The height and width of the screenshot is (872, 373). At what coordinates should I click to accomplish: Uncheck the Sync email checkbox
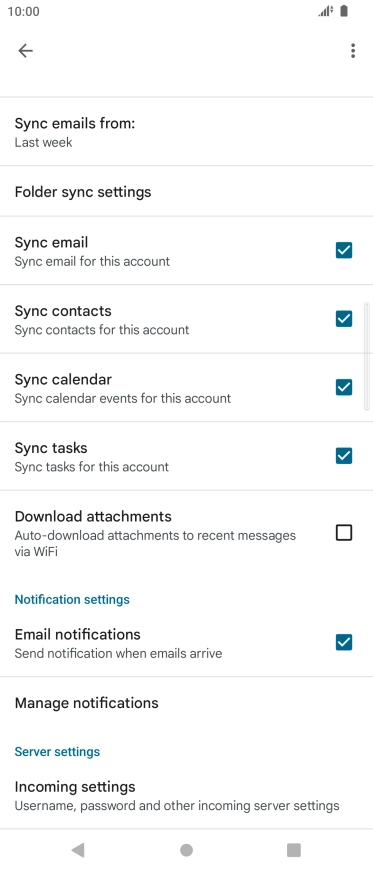tap(344, 250)
